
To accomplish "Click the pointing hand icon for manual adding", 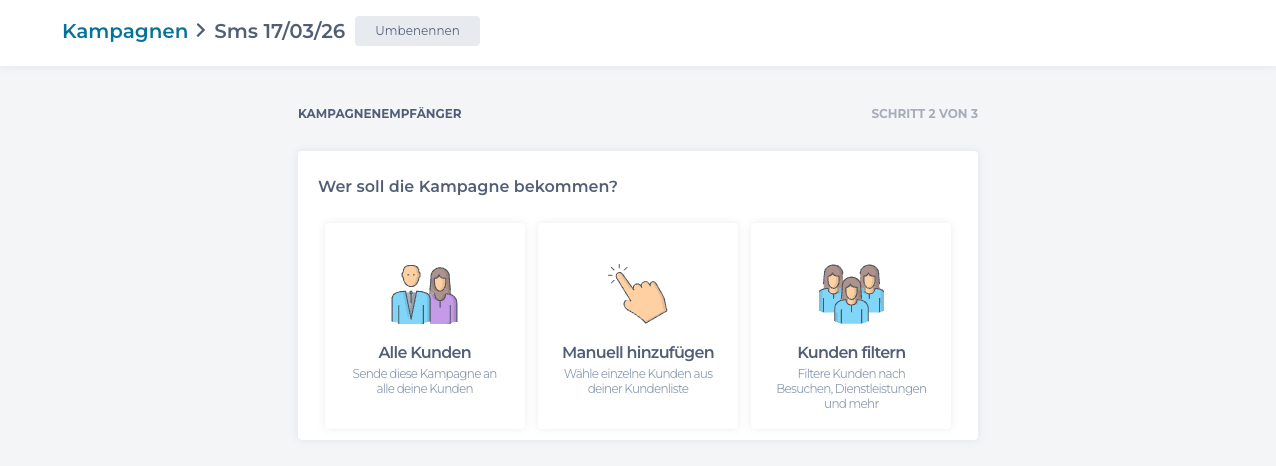I will [638, 294].
